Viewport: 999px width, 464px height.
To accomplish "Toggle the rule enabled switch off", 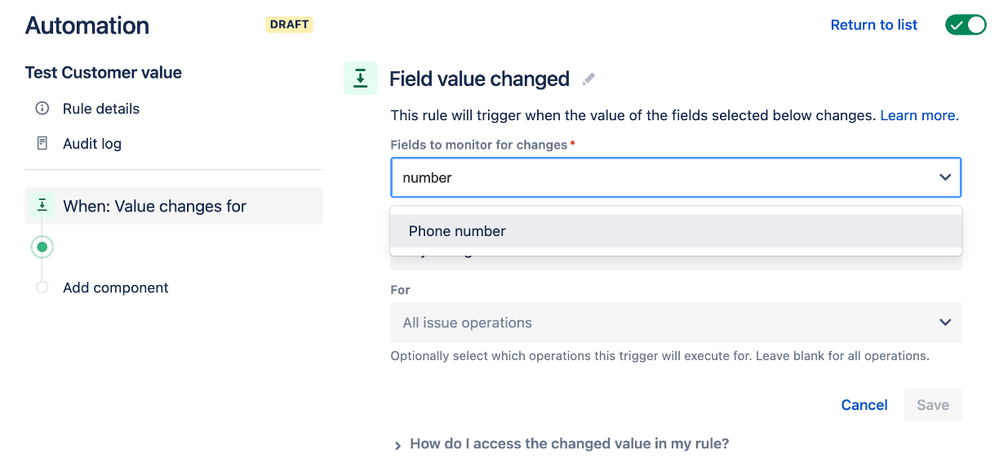I will click(x=966, y=25).
